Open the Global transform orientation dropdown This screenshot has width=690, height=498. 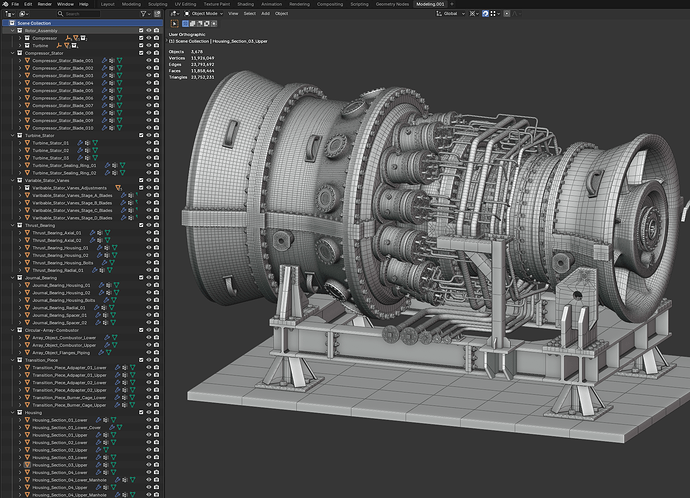[450, 14]
